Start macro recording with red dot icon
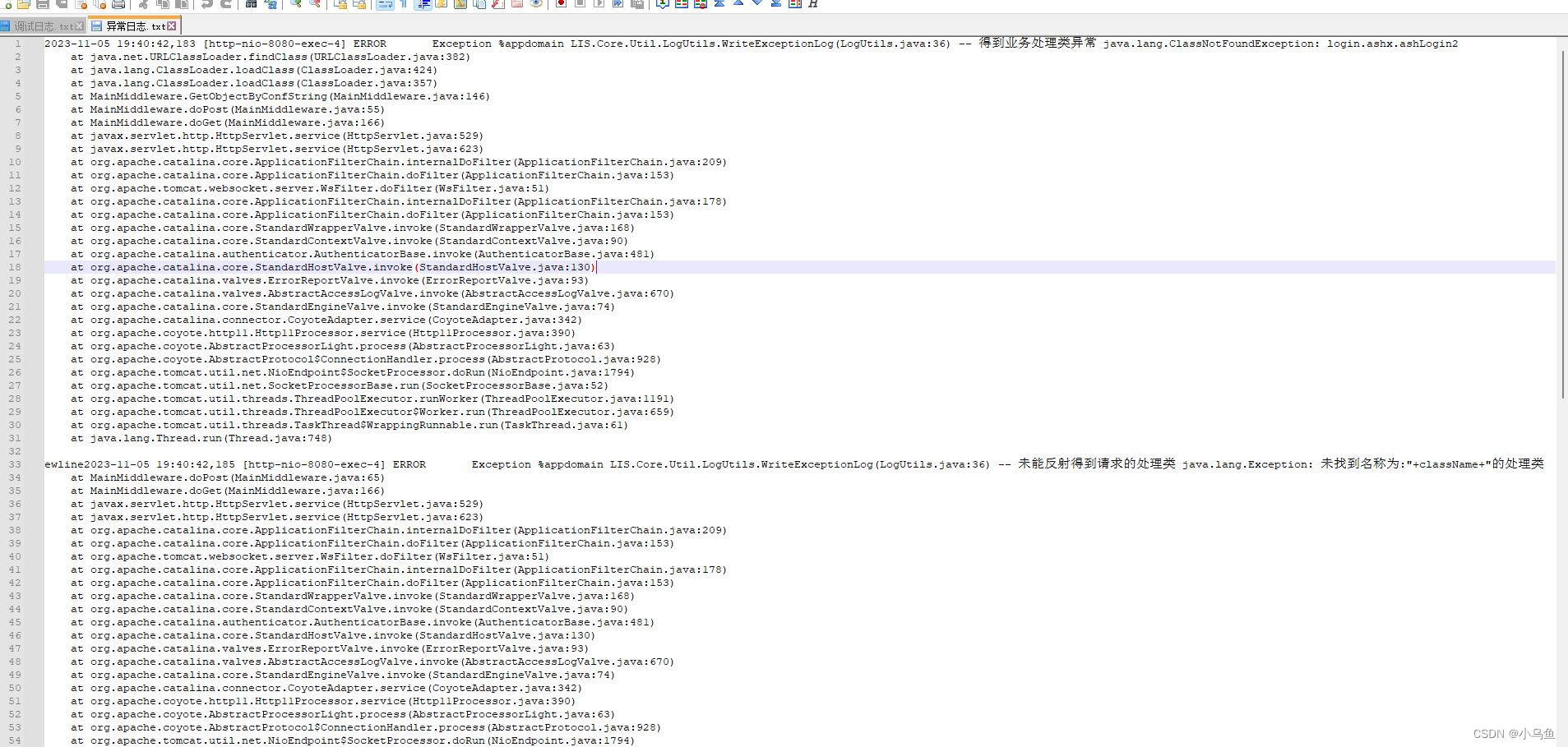Screen dimensions: 1568x747 tap(561, 3)
